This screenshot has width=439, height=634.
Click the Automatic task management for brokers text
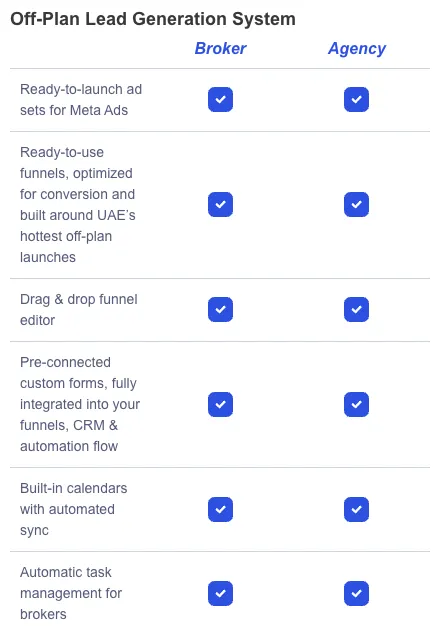[71, 594]
